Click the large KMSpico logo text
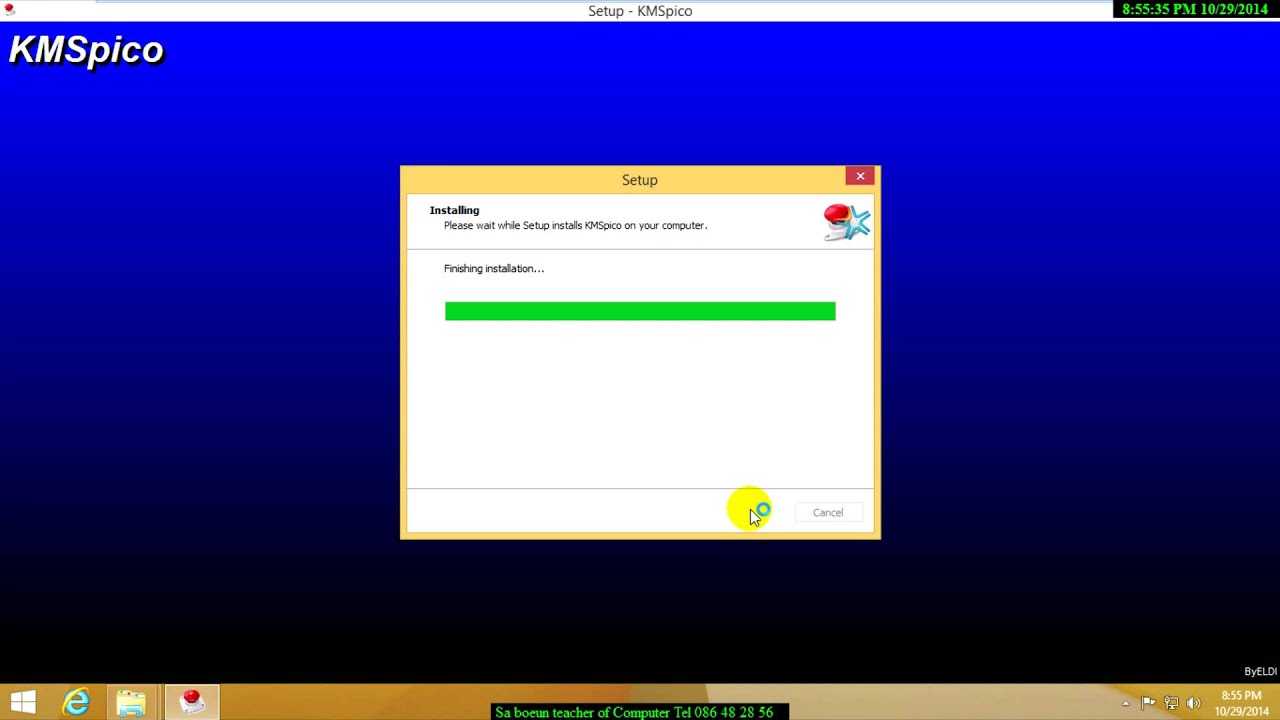 click(86, 50)
